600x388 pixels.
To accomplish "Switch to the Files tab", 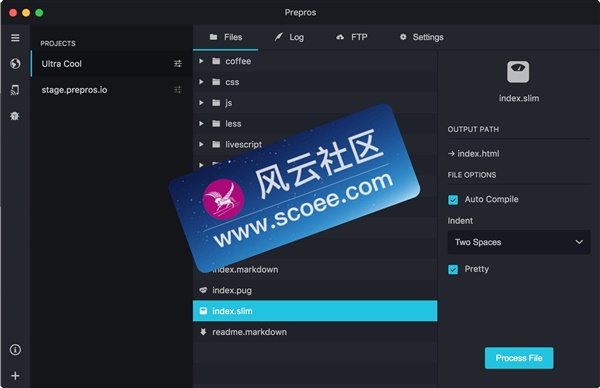I will pos(226,37).
